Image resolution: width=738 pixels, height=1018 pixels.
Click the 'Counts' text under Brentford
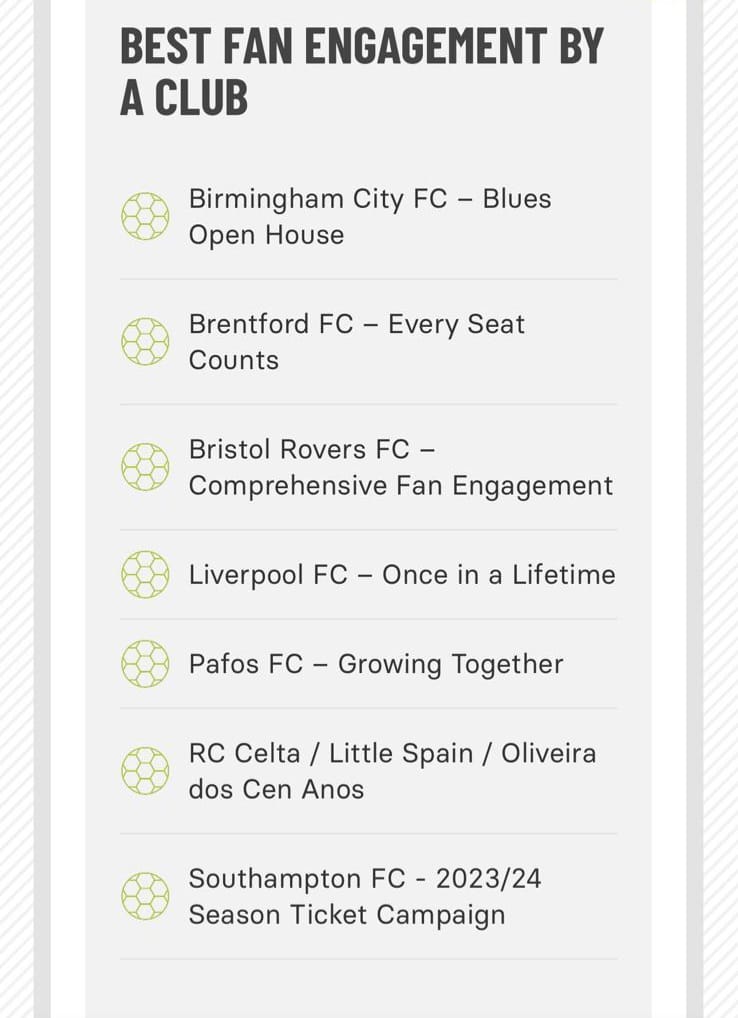click(x=234, y=360)
